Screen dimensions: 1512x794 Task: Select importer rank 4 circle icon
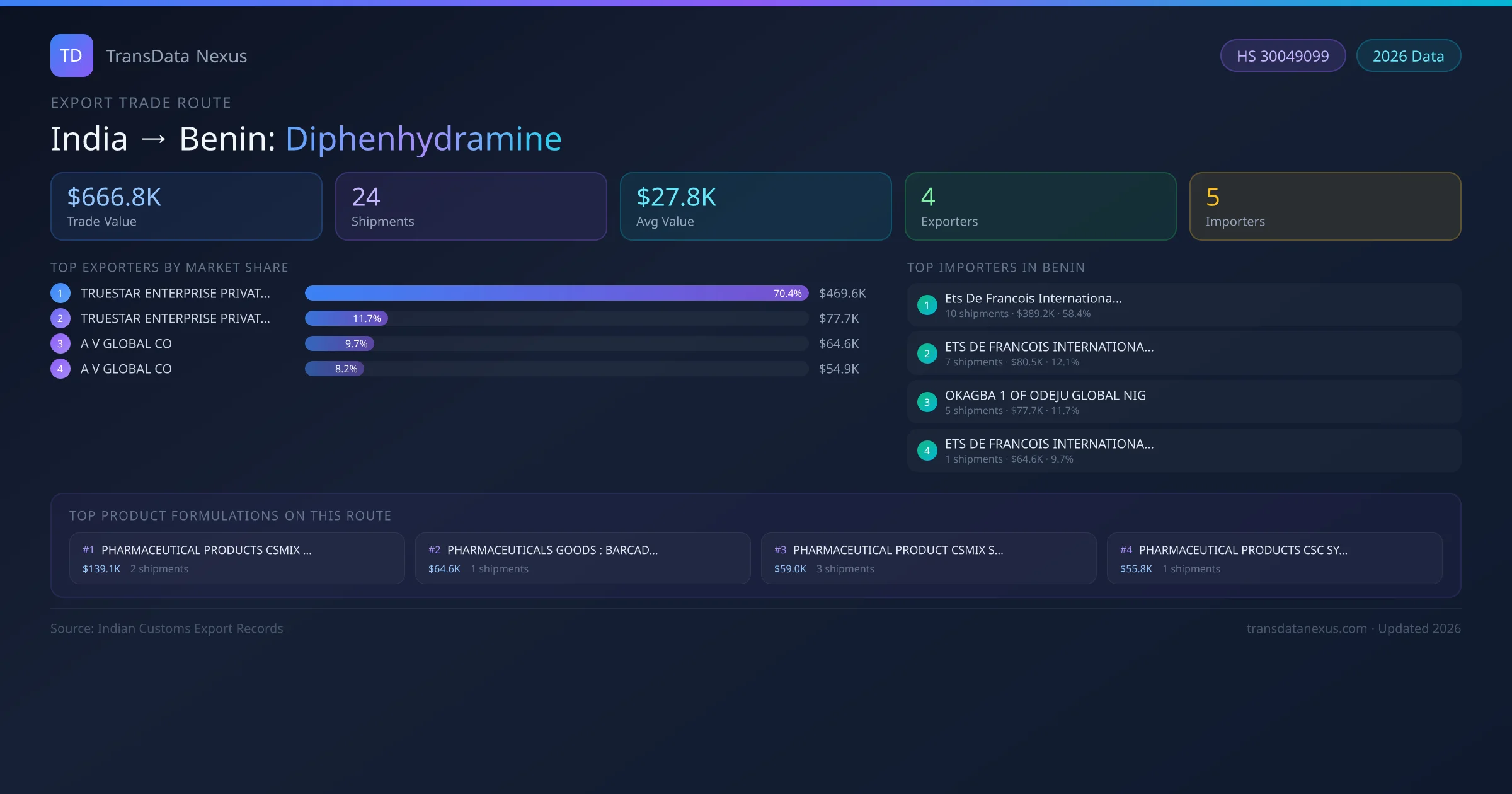(x=927, y=451)
